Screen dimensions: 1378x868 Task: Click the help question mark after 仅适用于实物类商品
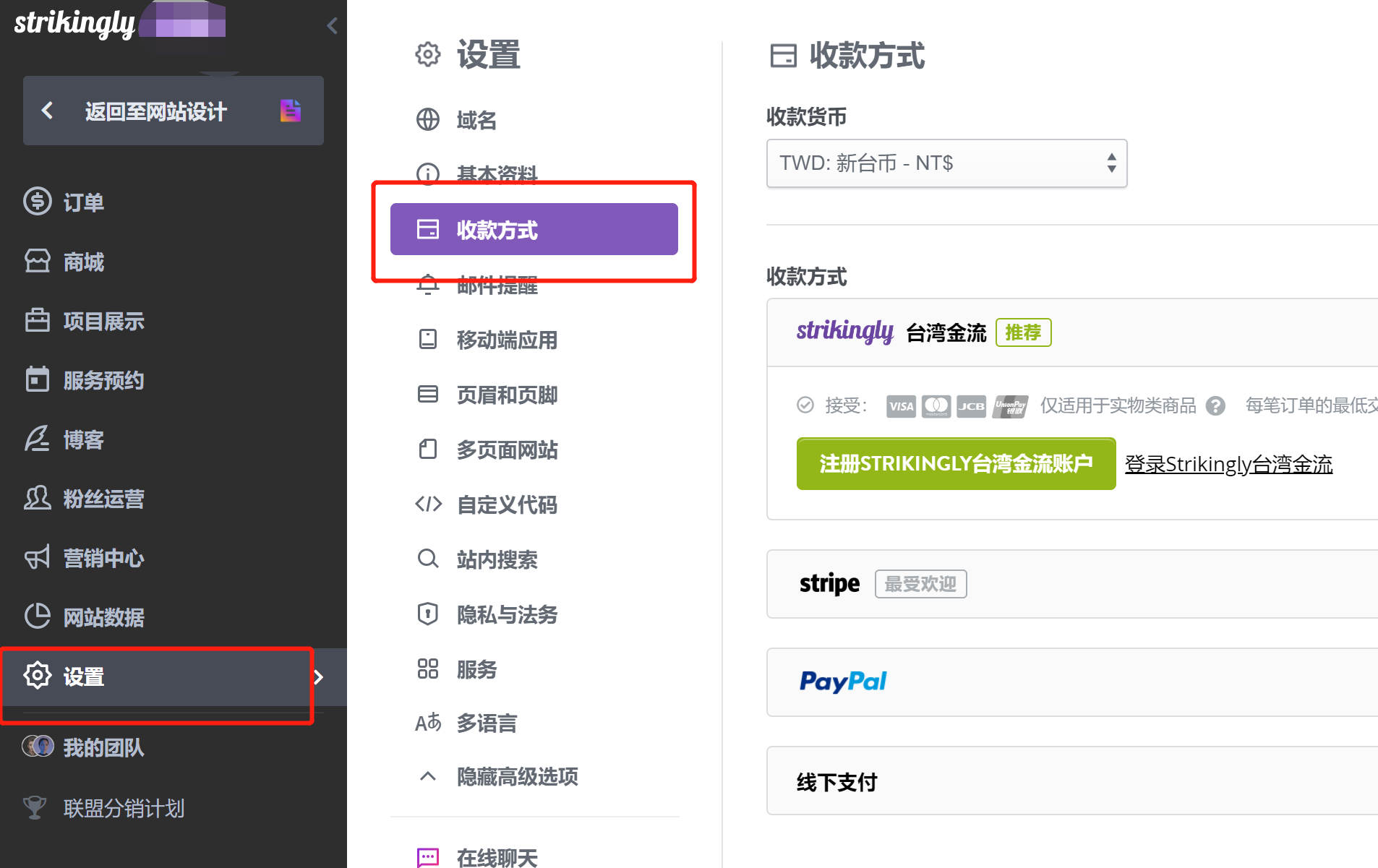[1216, 406]
